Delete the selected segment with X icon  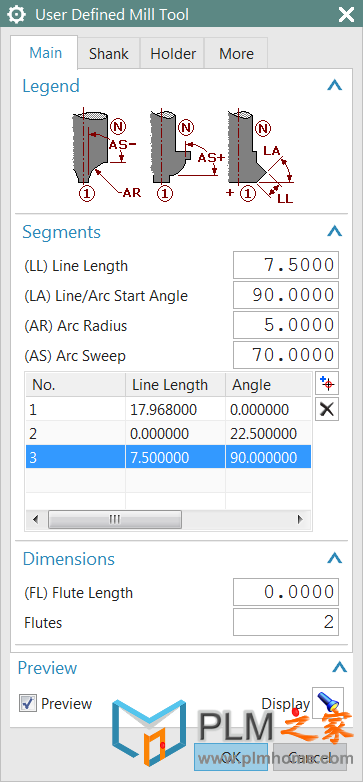[327, 409]
